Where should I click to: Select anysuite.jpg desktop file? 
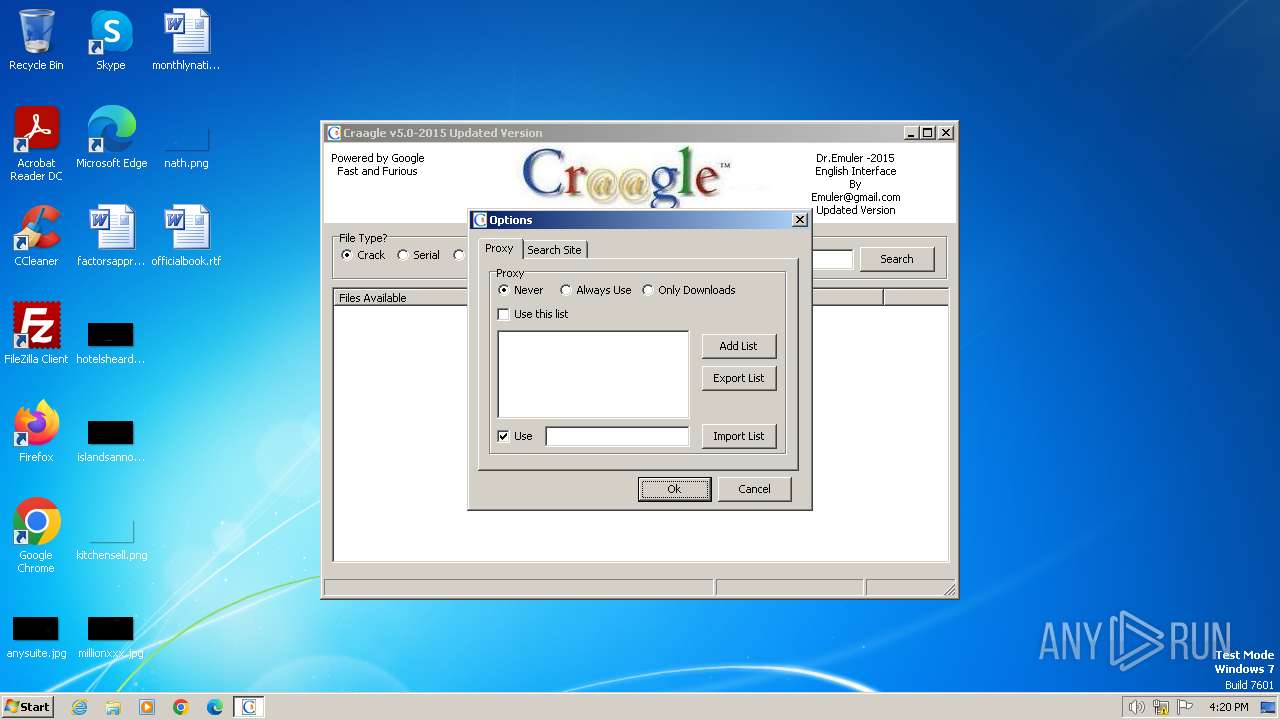tap(36, 637)
